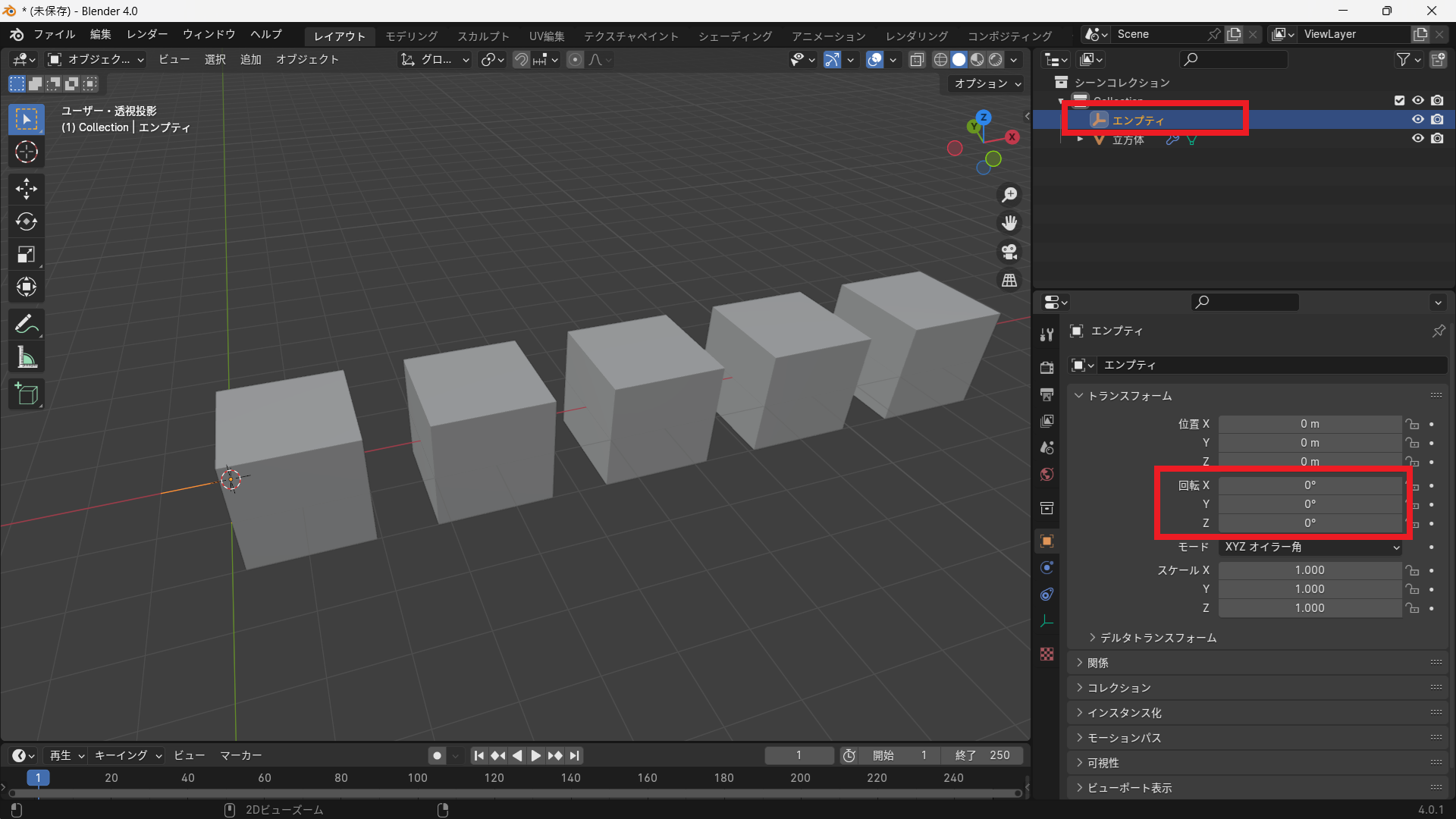Open the オプション button in the viewport
1456x819 pixels.
pos(987,83)
